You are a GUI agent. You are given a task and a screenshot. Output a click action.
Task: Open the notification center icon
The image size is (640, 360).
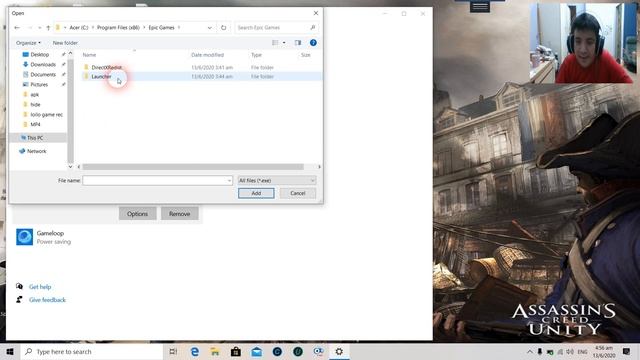point(627,351)
